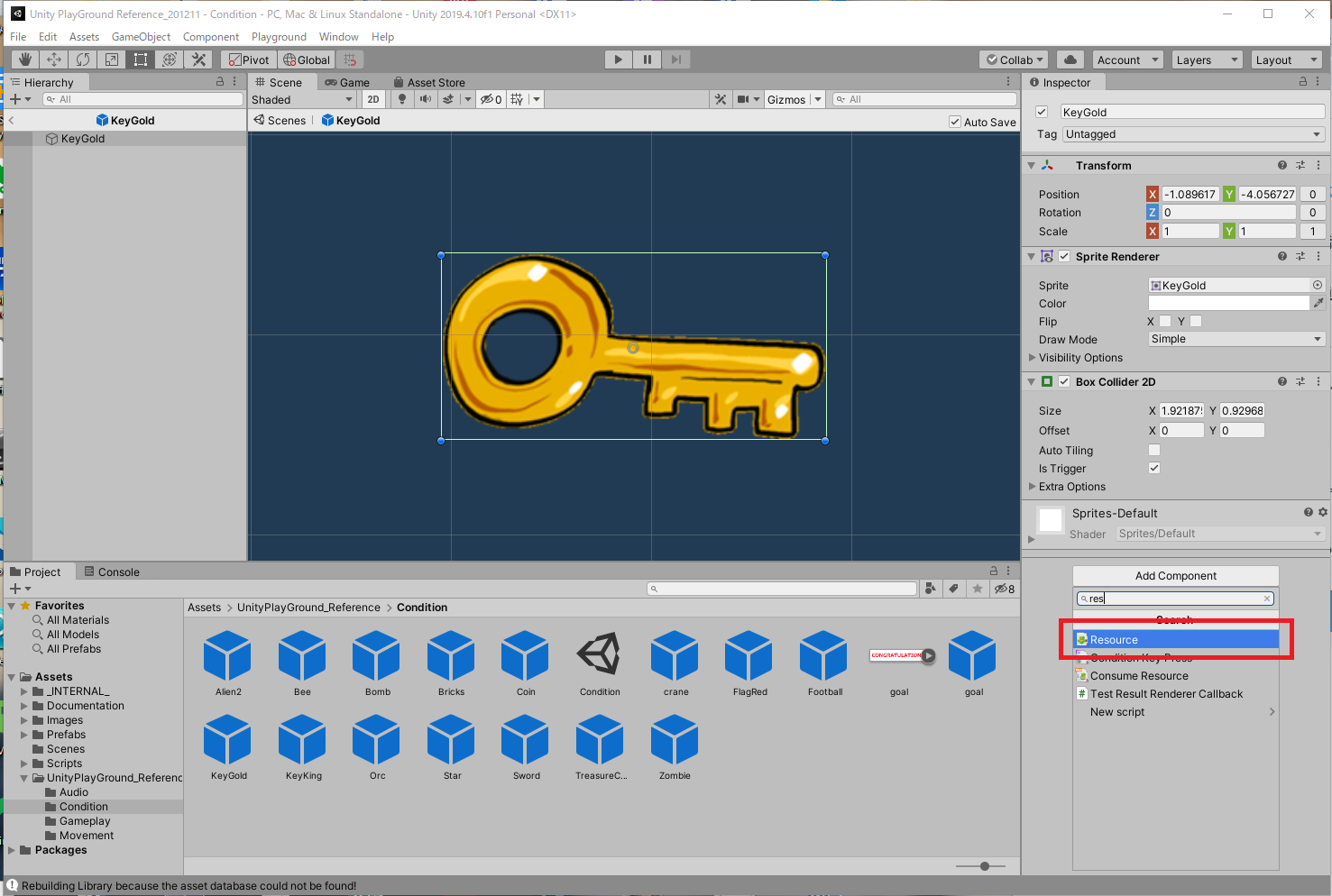Click the sprite object picker circle
Image resolution: width=1332 pixels, height=896 pixels.
point(1318,285)
